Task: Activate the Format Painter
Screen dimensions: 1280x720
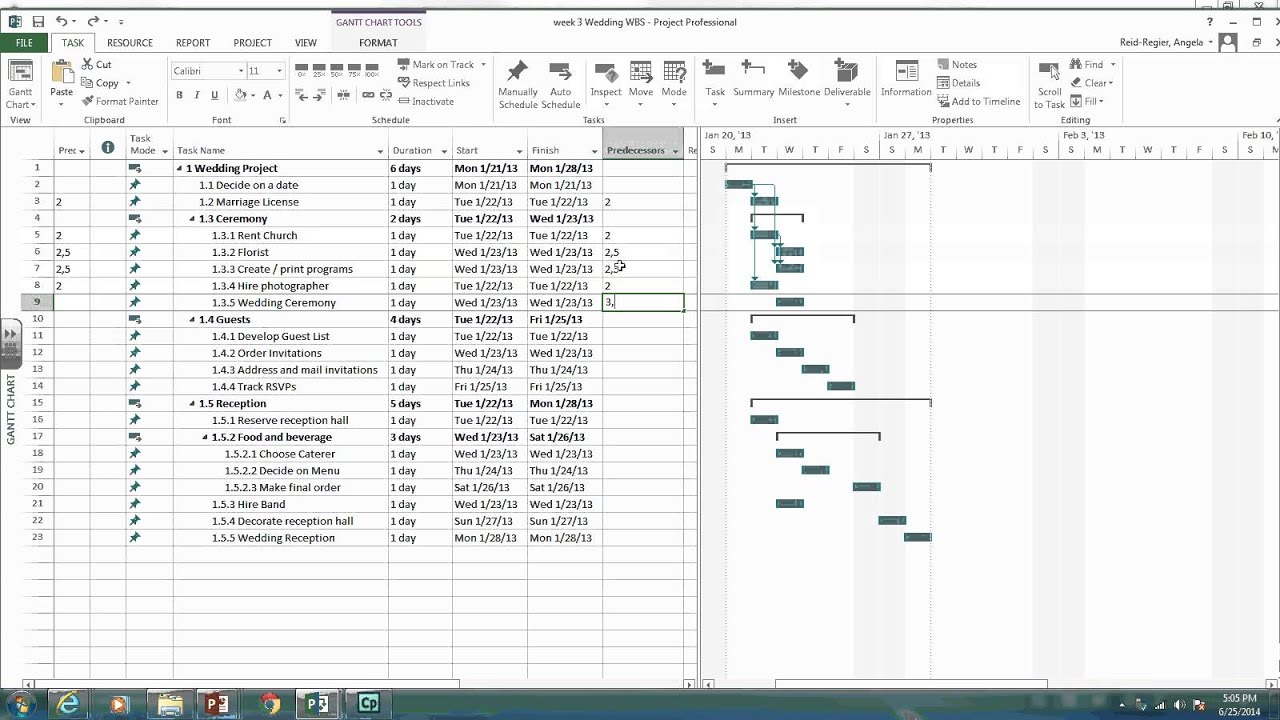Action: [120, 101]
